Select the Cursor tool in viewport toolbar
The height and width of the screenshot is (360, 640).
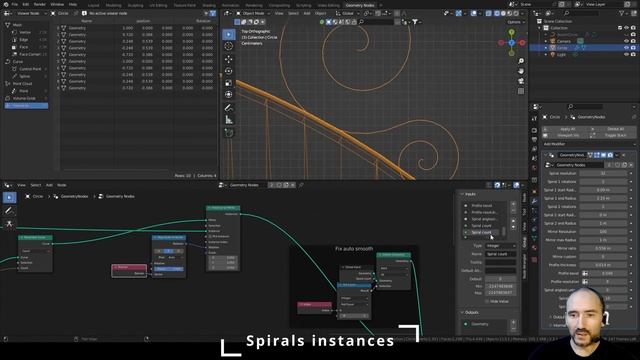click(x=229, y=46)
